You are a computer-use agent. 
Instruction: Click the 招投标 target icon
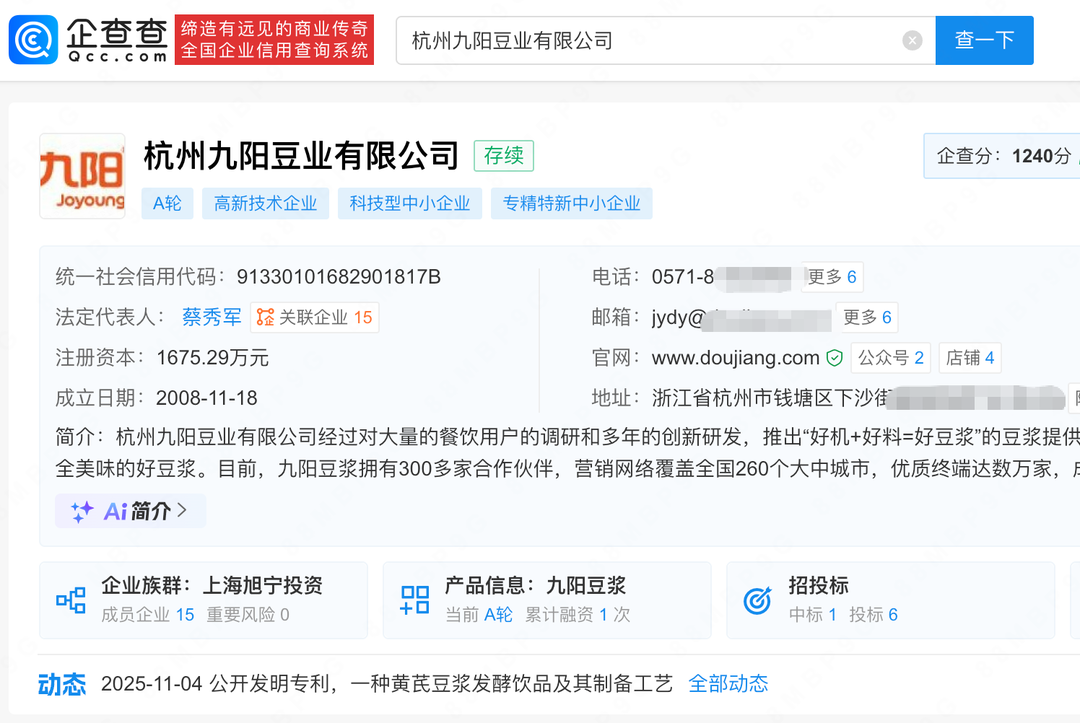click(758, 600)
